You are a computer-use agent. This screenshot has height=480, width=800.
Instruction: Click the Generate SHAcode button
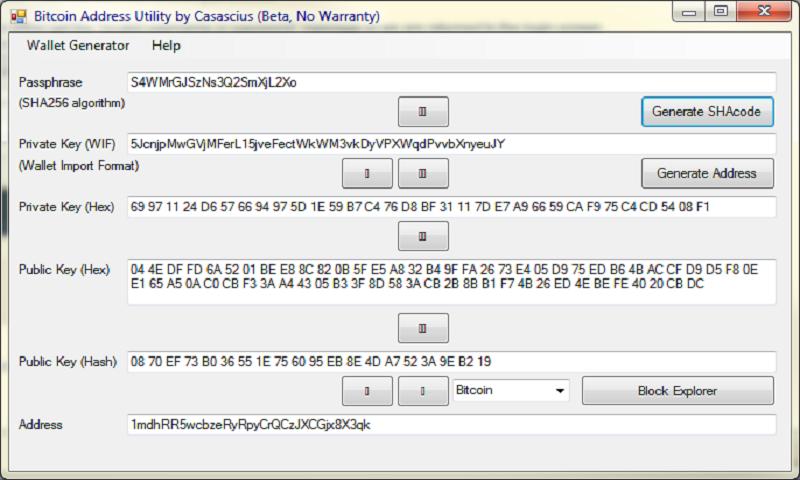point(707,112)
